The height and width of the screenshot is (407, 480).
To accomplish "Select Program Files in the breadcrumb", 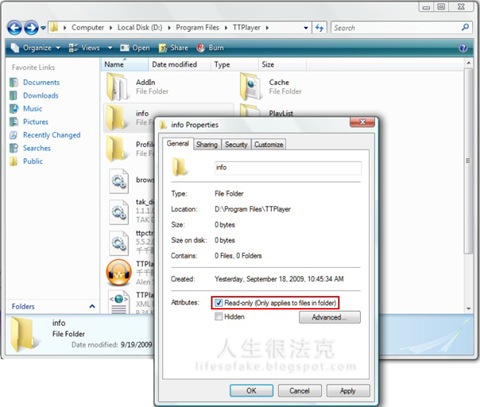I will tap(197, 28).
